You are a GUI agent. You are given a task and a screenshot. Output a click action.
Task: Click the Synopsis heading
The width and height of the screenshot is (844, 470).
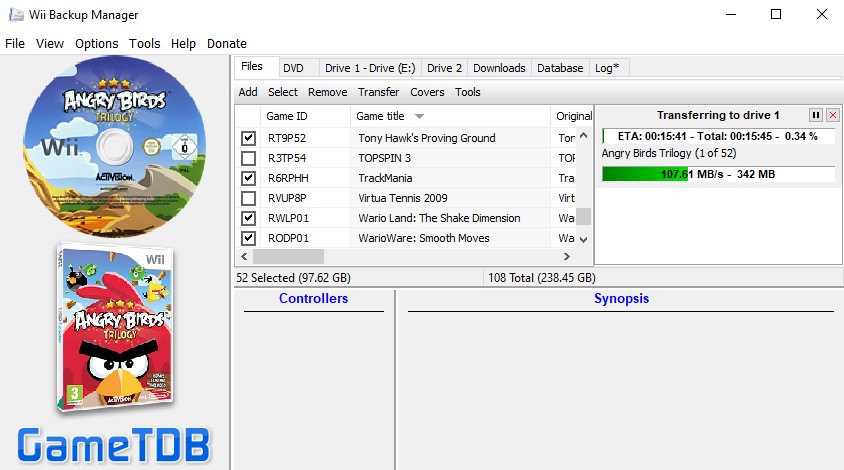[621, 298]
